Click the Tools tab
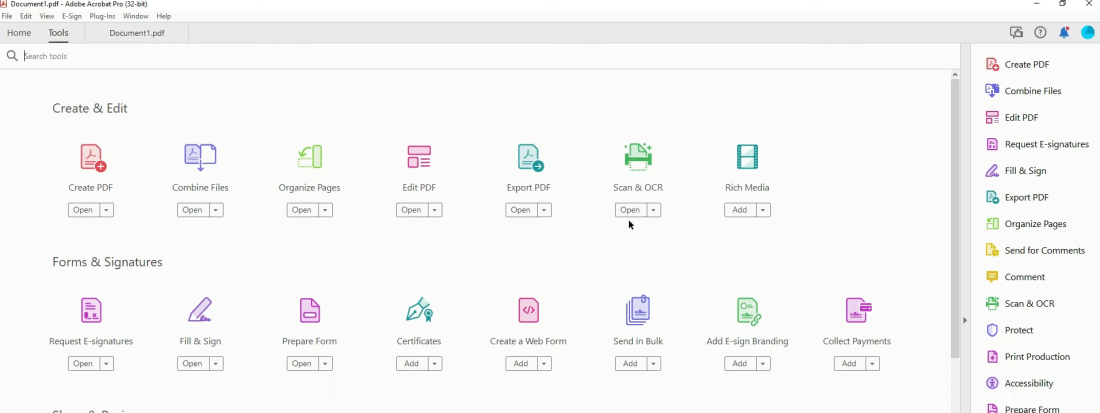1100x413 pixels. tap(58, 32)
